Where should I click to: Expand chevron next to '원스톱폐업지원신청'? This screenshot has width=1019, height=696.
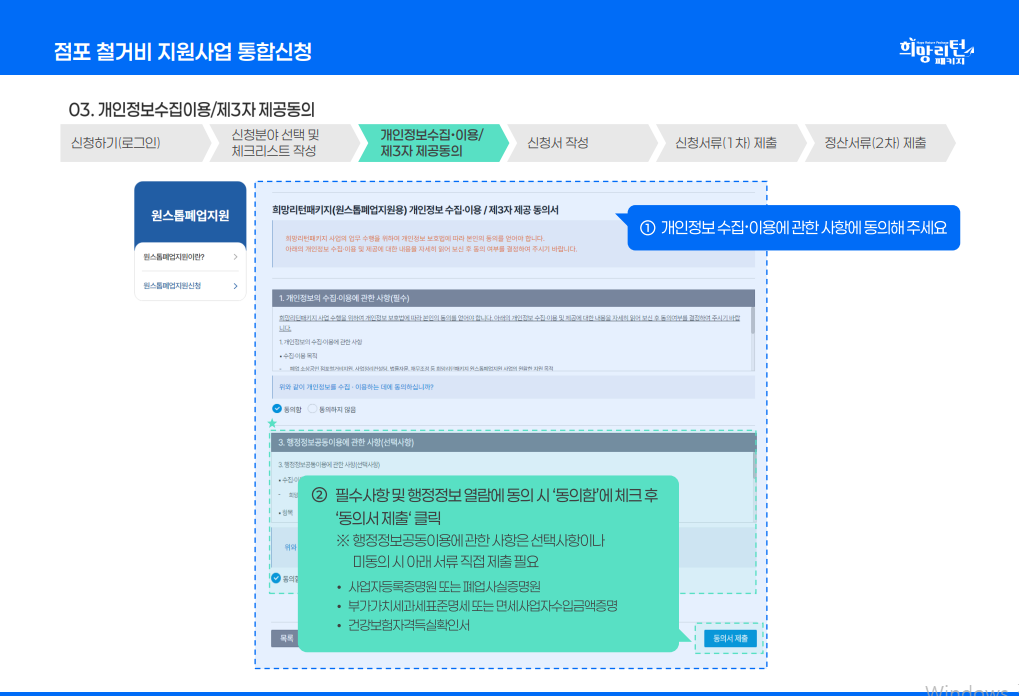point(235,286)
